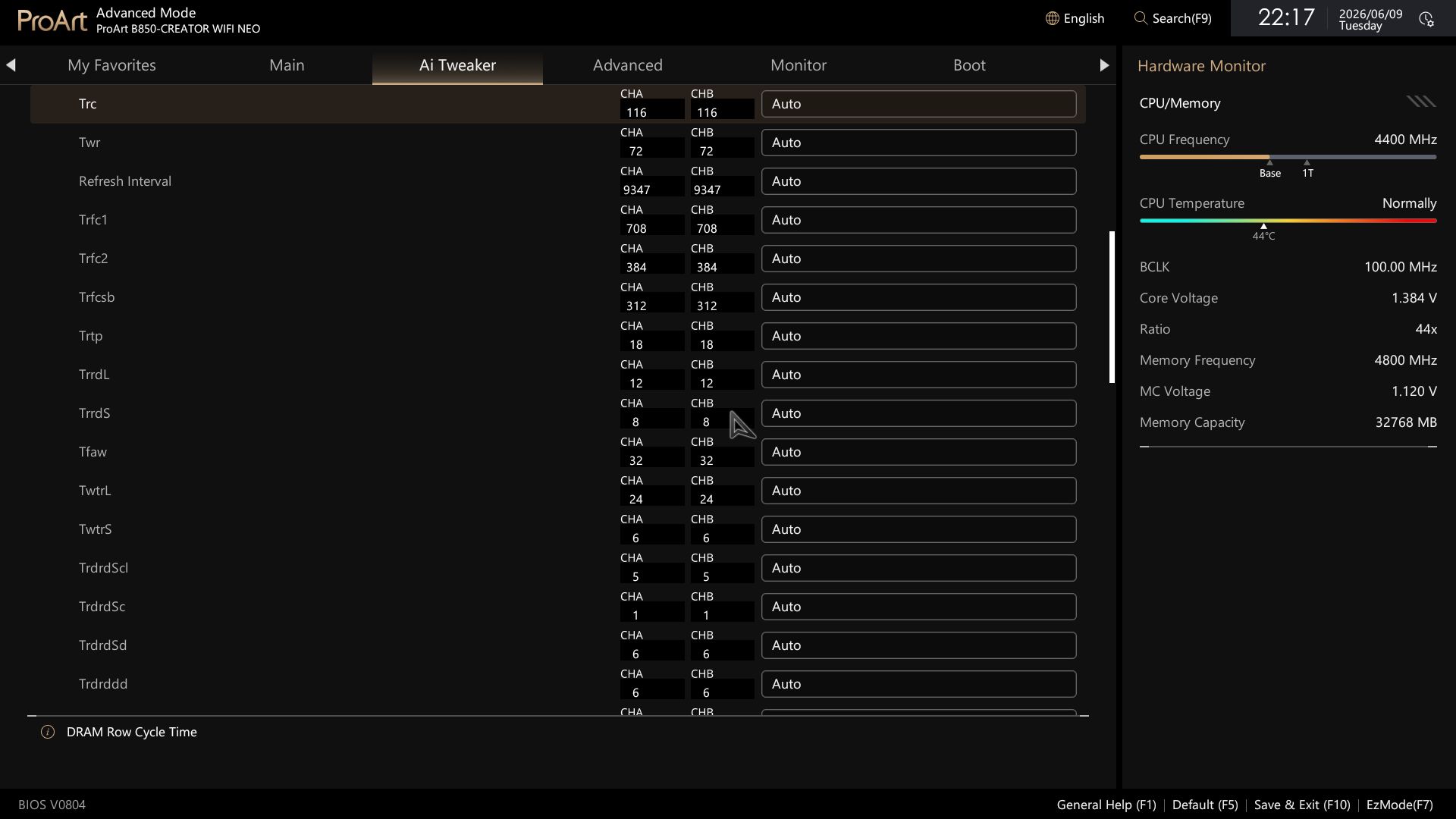Click the Memory Frequency 4800 MHz value
This screenshot has height=819, width=1456.
point(1405,360)
